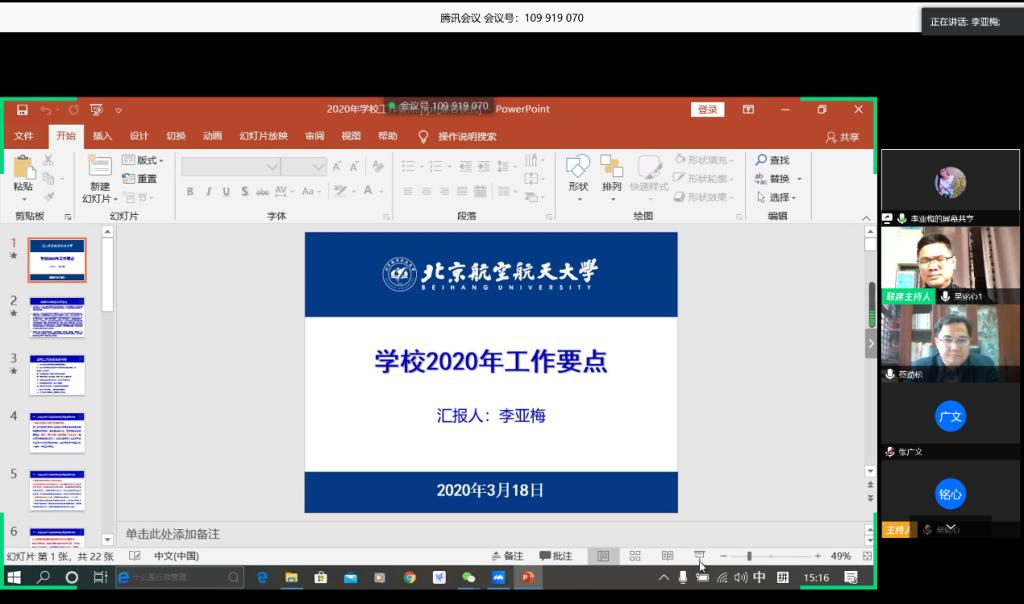Open the Slide Show (幻灯片放映) tab
Viewport: 1024px width, 604px height.
[263, 136]
